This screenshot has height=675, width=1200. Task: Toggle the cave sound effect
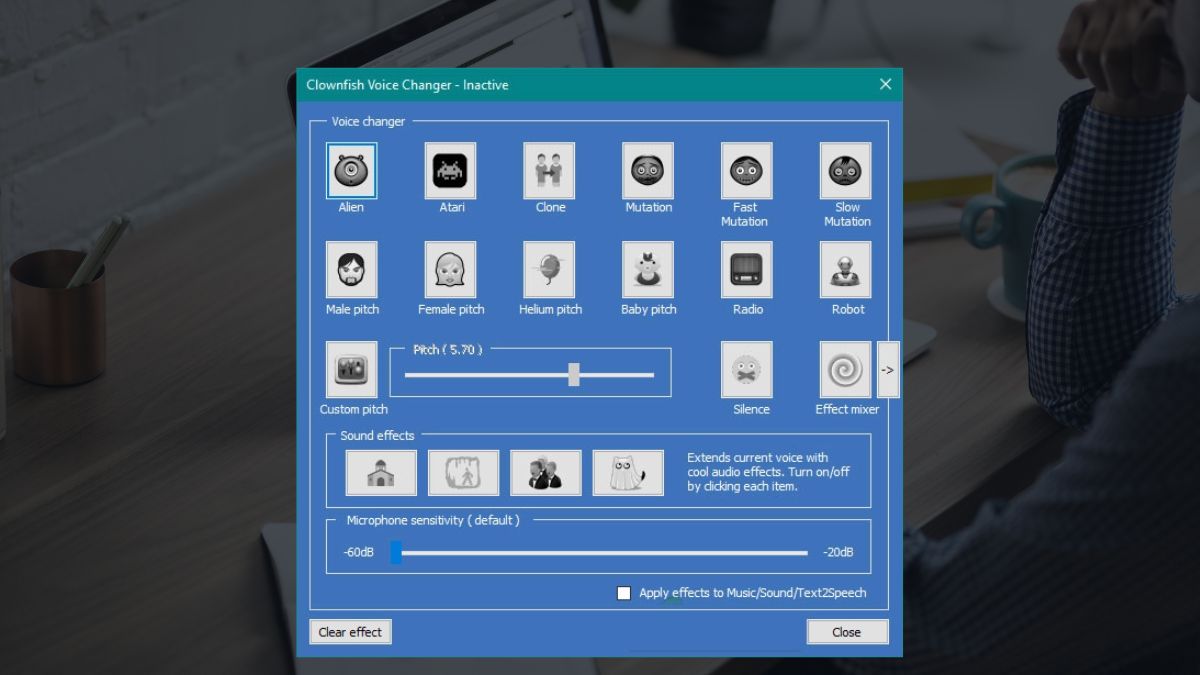point(464,472)
